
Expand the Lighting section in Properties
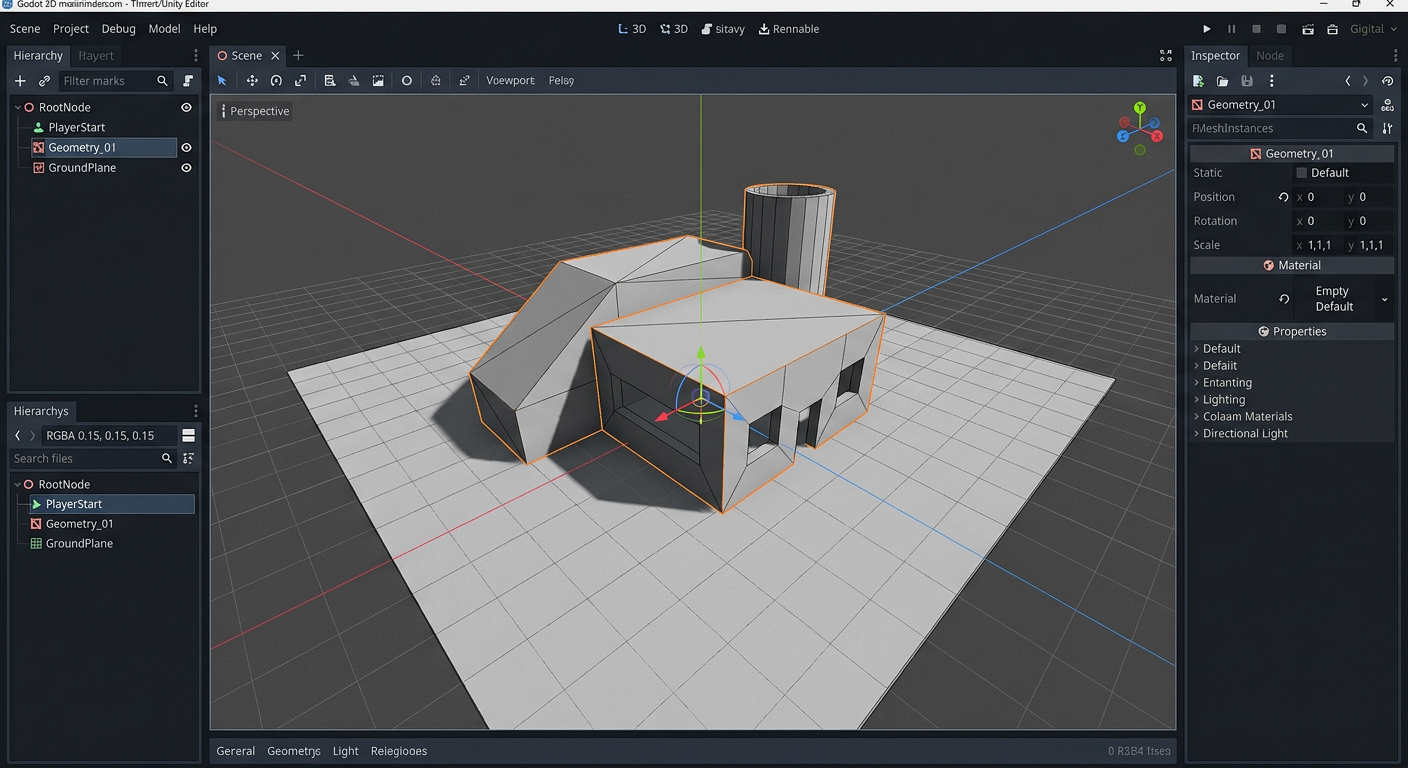point(1224,399)
